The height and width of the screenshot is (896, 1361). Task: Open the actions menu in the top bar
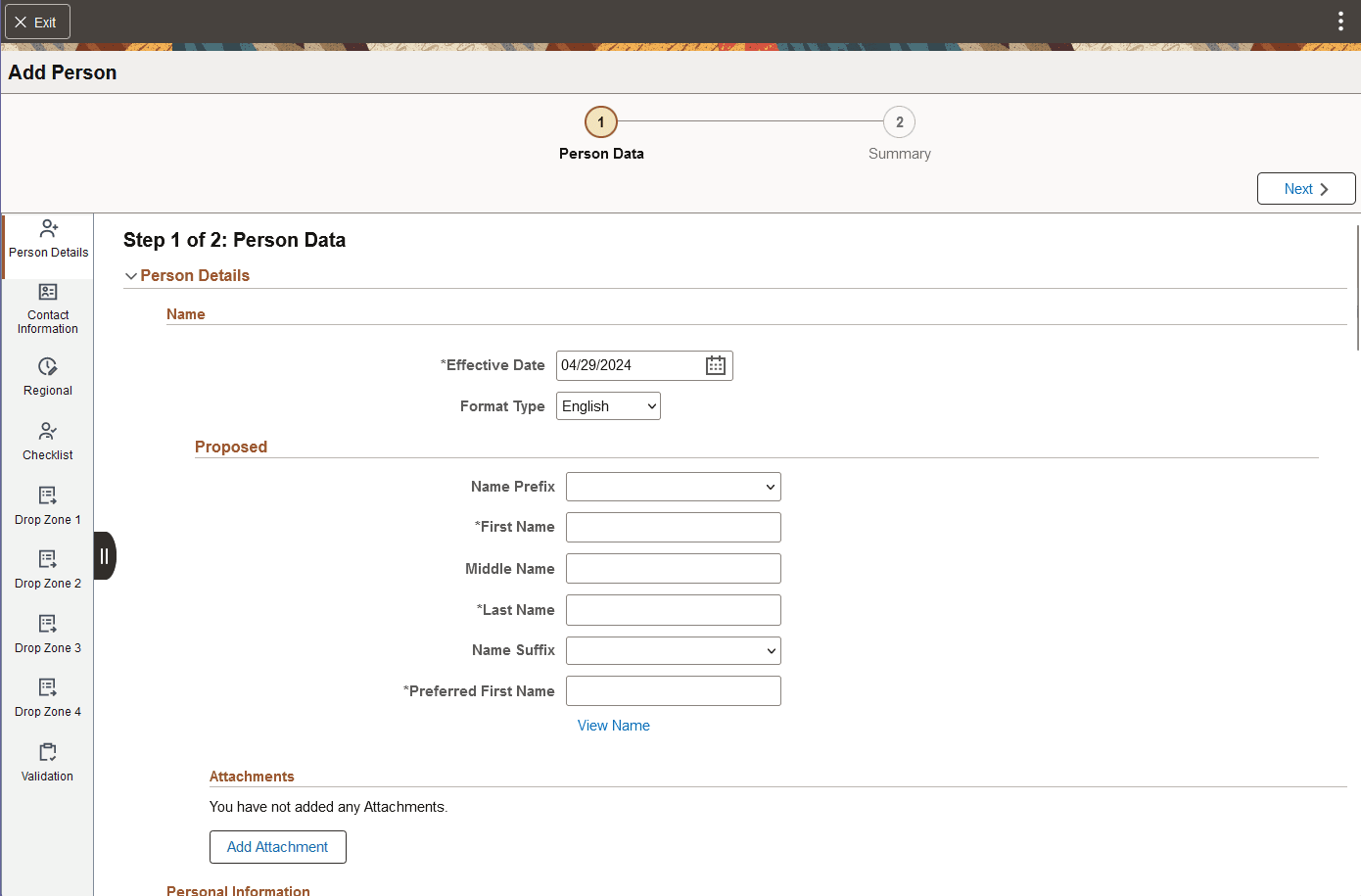pos(1340,20)
